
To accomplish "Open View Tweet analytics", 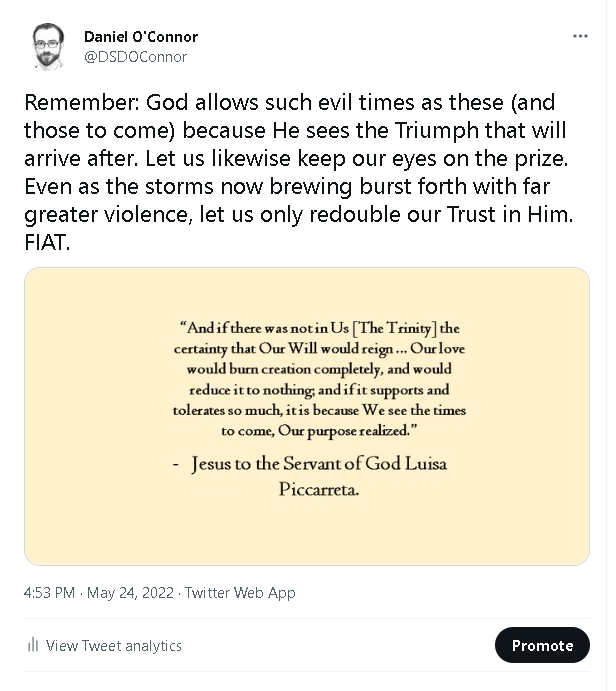I will point(114,645).
